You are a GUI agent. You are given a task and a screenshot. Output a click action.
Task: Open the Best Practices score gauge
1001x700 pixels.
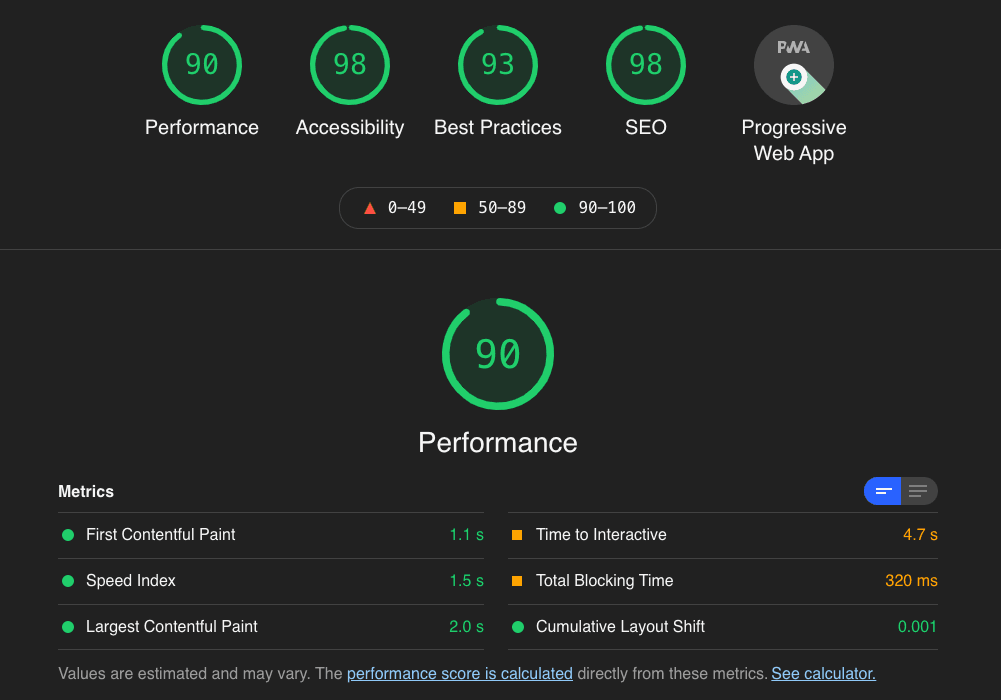(497, 65)
